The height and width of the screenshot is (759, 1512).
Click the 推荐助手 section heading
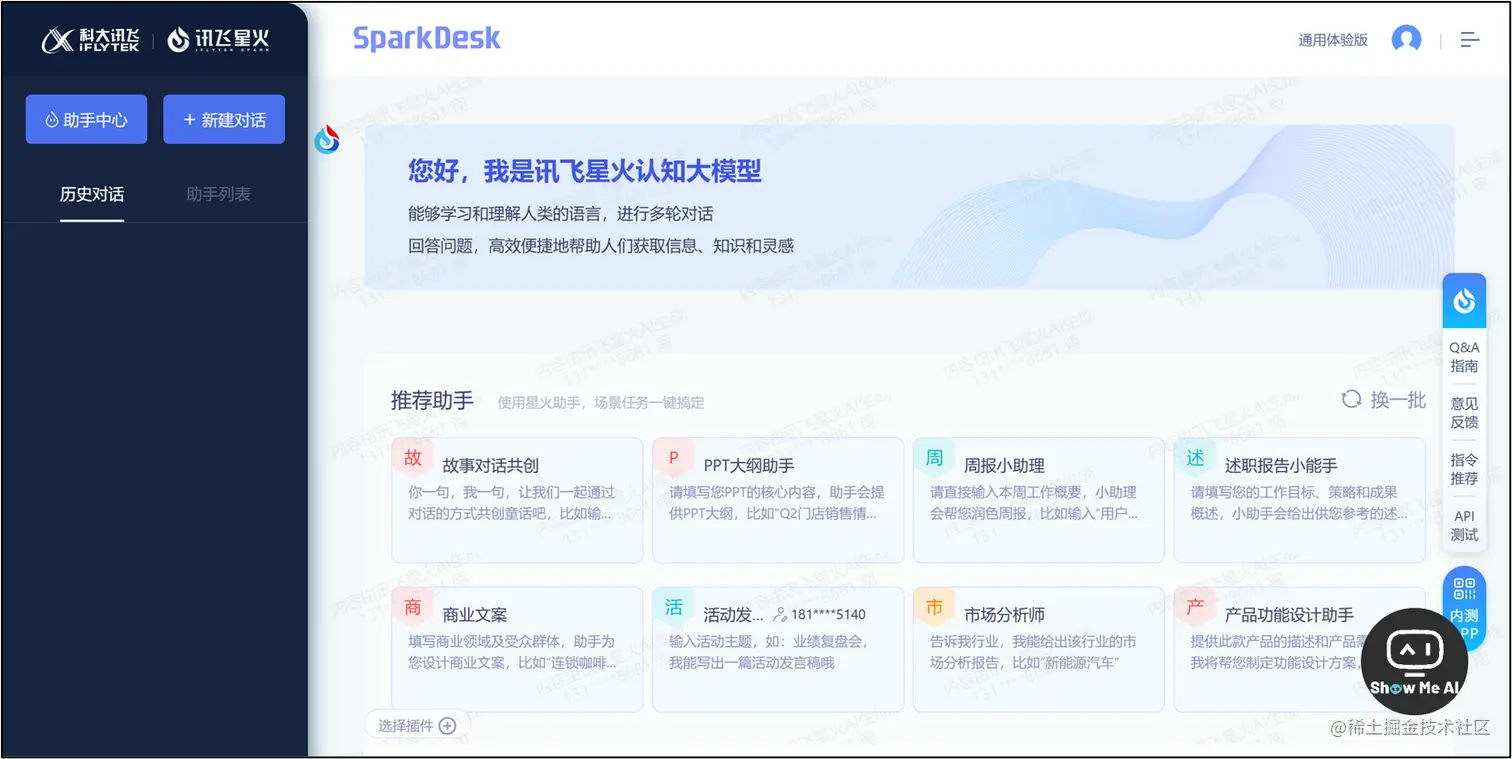coord(432,401)
